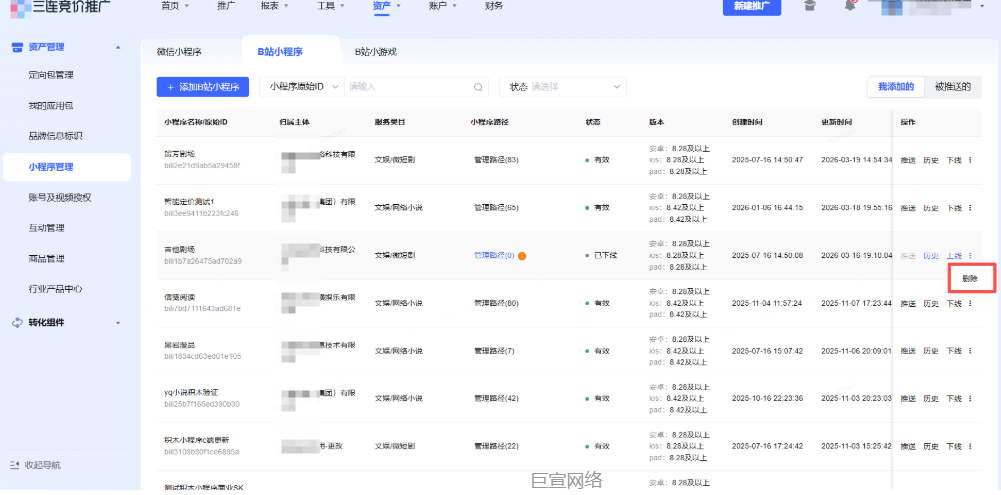Click the search magnifier icon
This screenshot has width=1001, height=495.
pyautogui.click(x=478, y=87)
